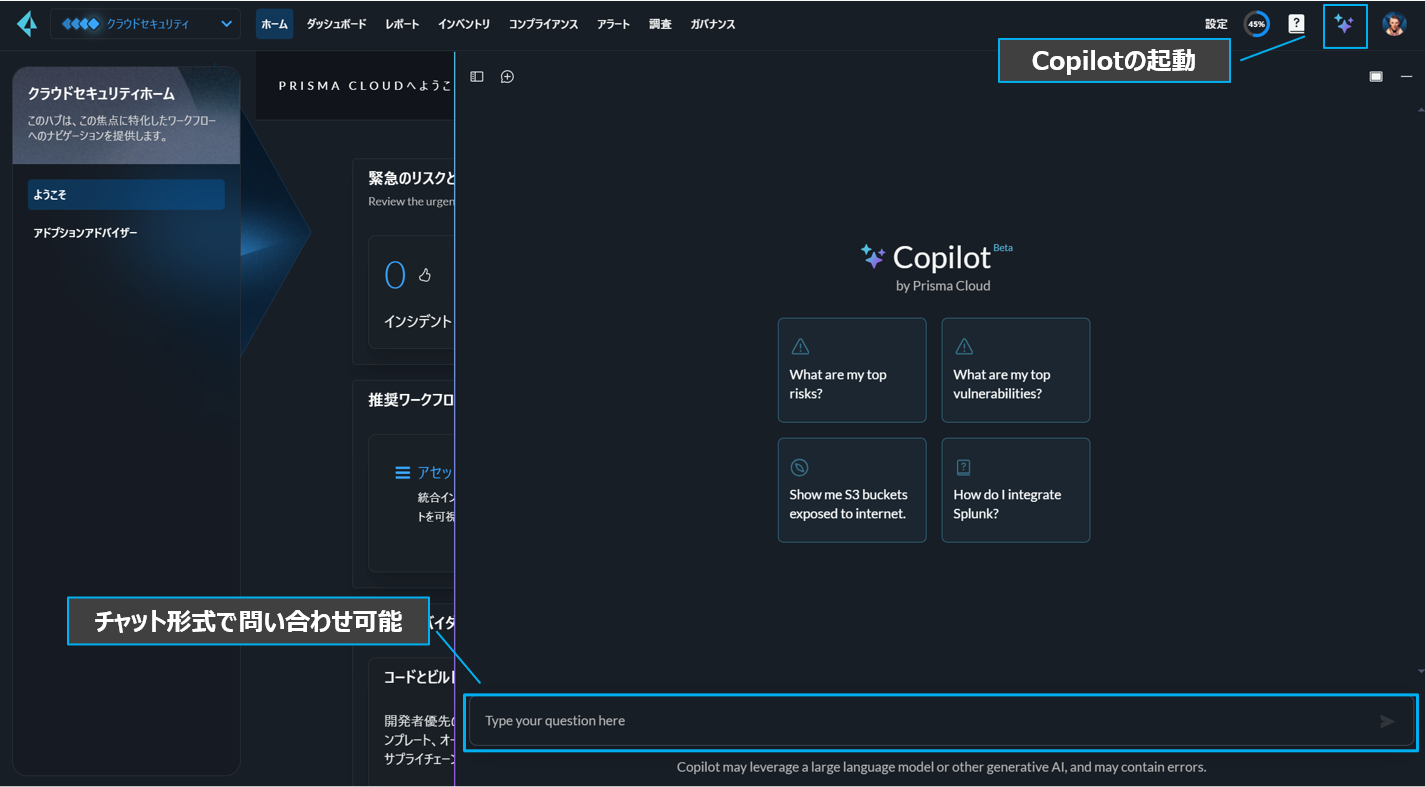Click the Prisma Cloud logo

click(x=27, y=24)
